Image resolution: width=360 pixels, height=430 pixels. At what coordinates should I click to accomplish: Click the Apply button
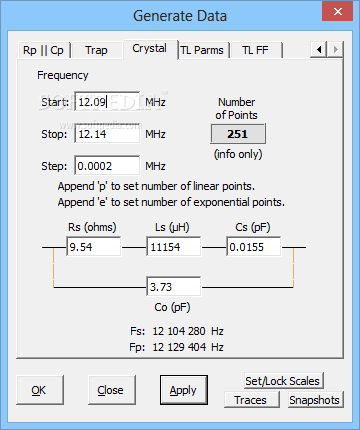coord(184,390)
